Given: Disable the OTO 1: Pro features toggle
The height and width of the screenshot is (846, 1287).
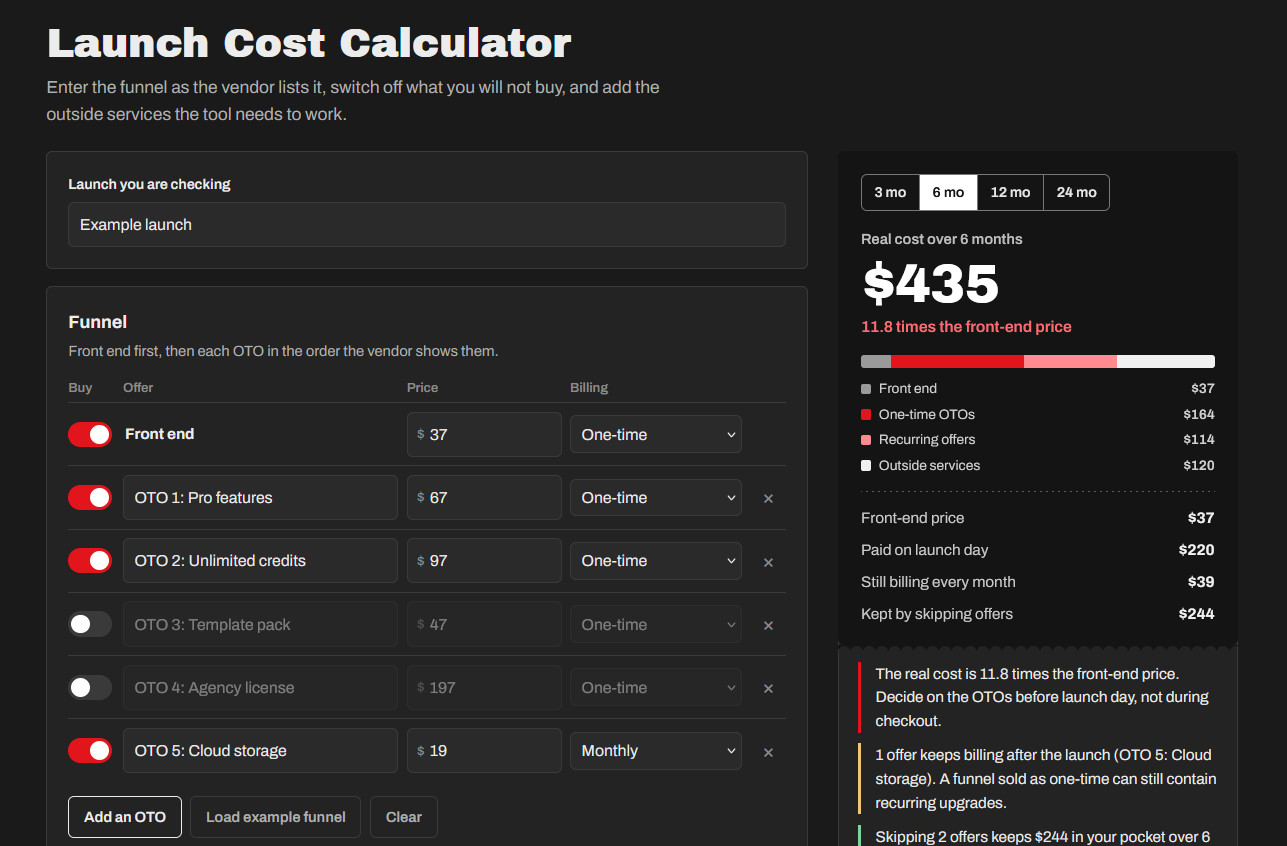Looking at the screenshot, I should pyautogui.click(x=90, y=497).
